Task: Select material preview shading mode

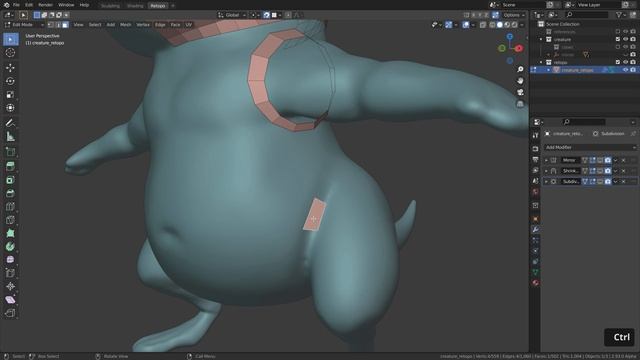Action: click(507, 25)
